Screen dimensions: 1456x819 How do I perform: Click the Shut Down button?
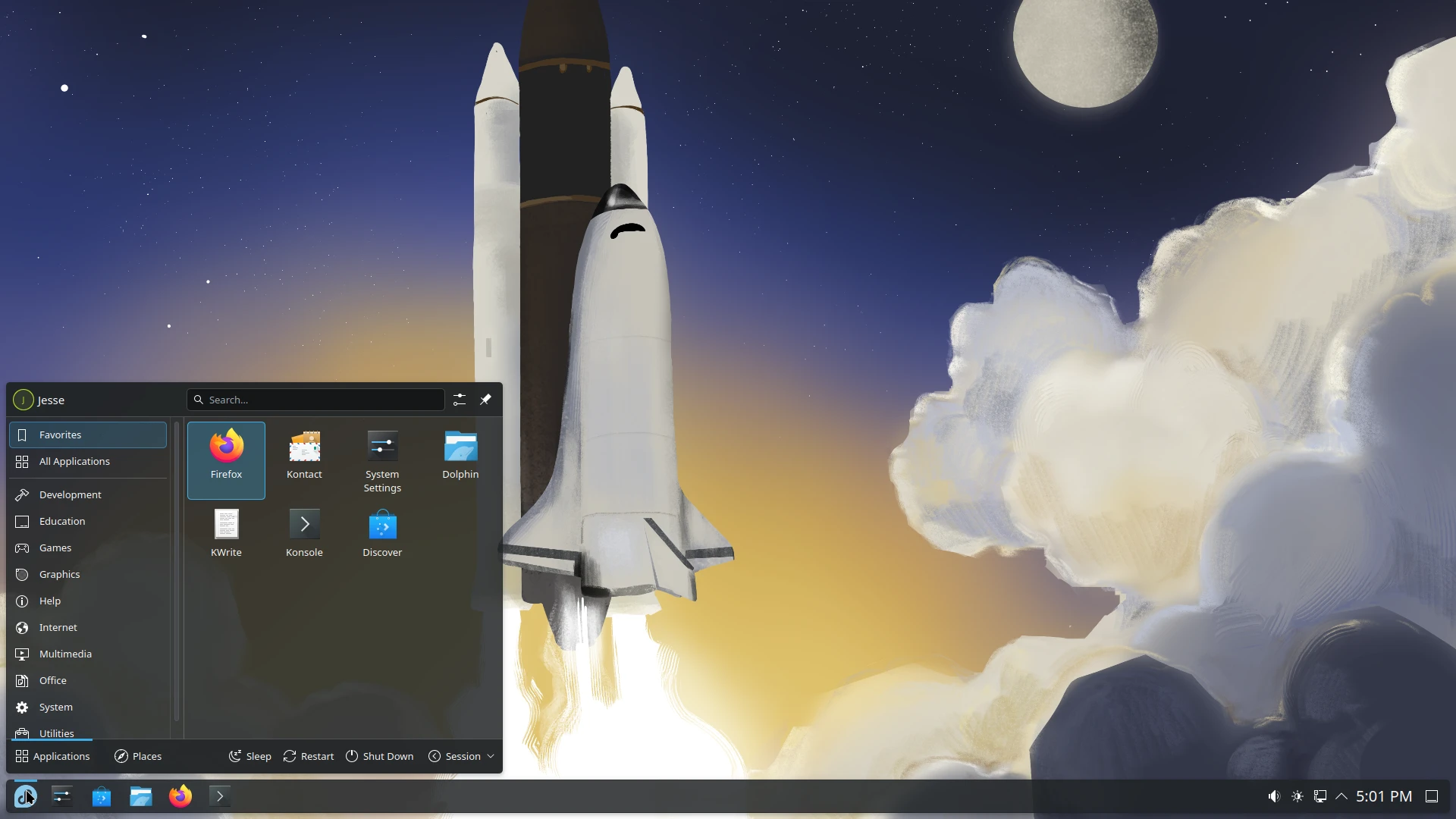click(380, 756)
